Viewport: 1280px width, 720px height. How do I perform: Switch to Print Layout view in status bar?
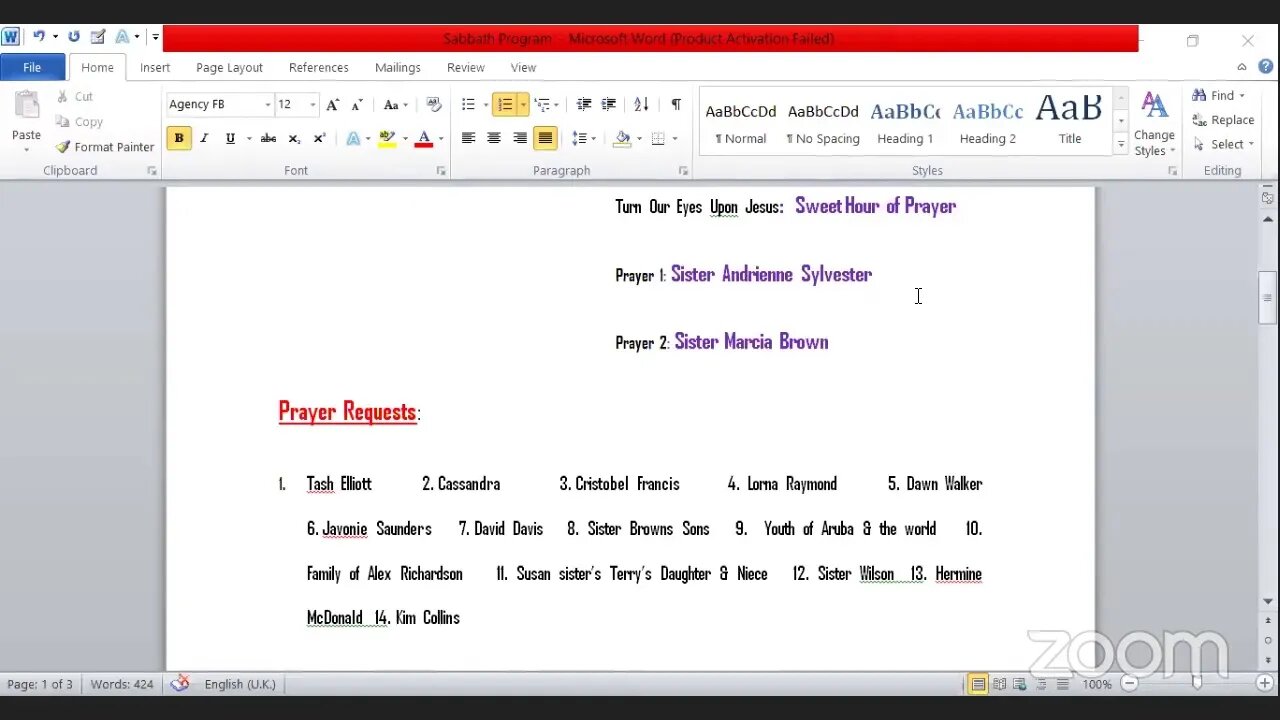(x=978, y=684)
